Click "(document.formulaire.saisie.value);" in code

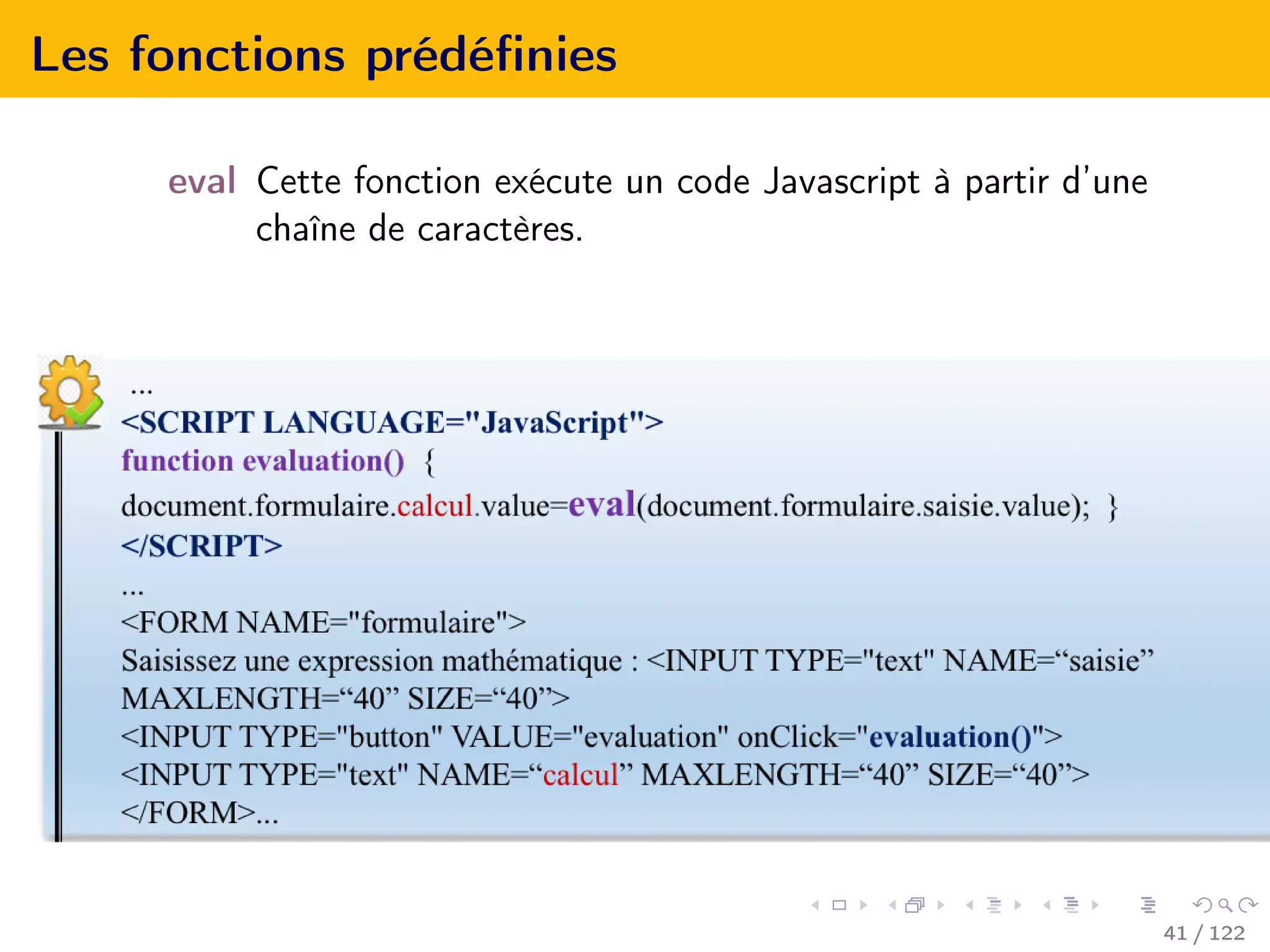(863, 506)
